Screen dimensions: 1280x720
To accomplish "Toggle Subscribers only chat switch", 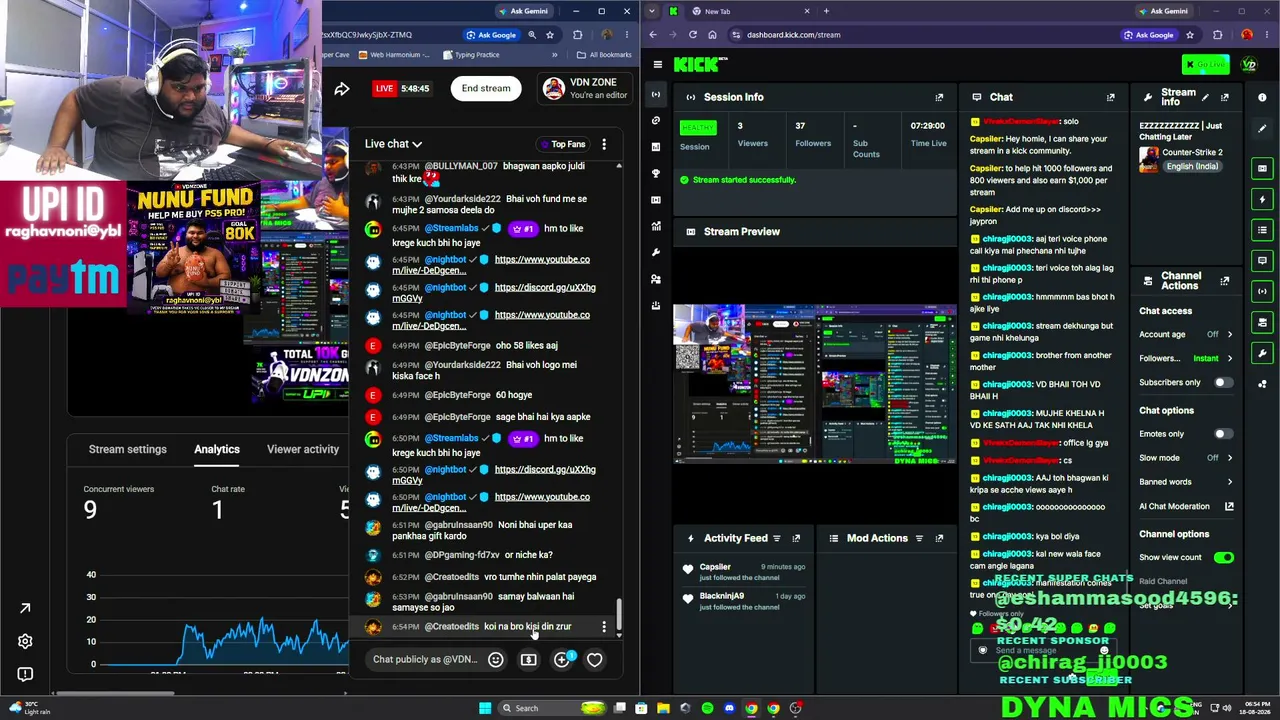I will click(x=1222, y=382).
